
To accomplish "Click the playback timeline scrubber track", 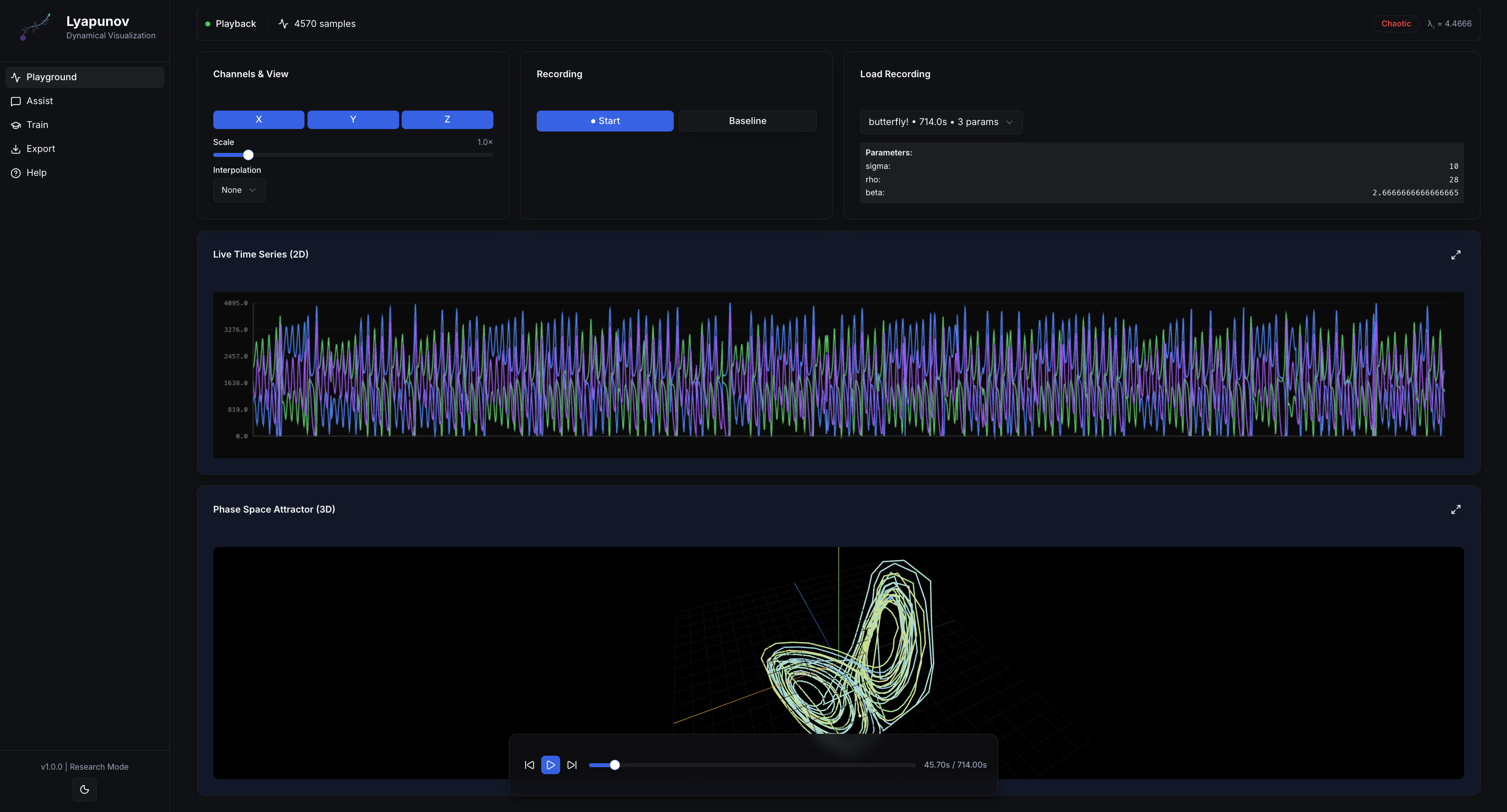I will tap(760, 765).
